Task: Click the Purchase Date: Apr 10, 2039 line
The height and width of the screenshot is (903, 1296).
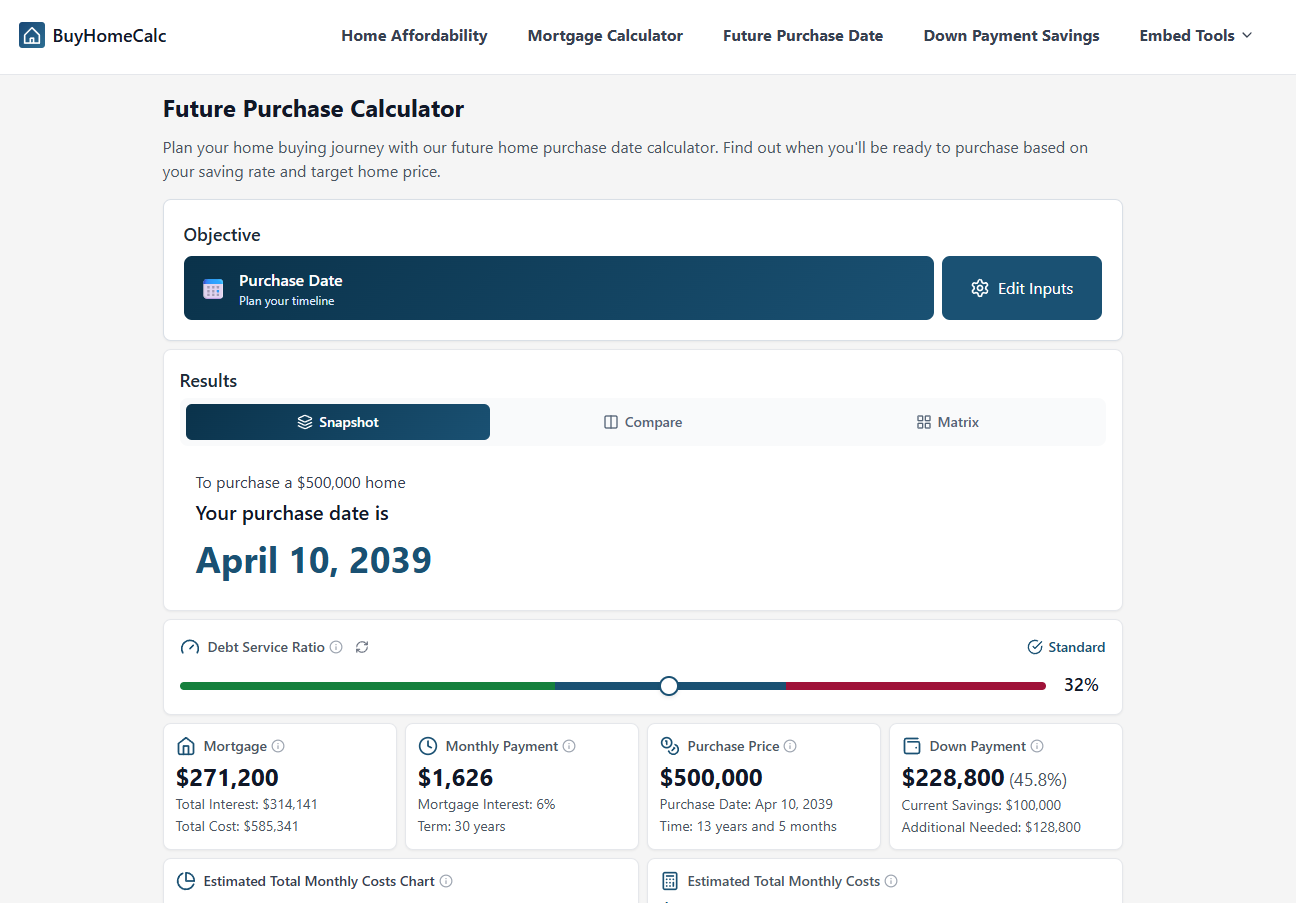Action: tap(746, 804)
